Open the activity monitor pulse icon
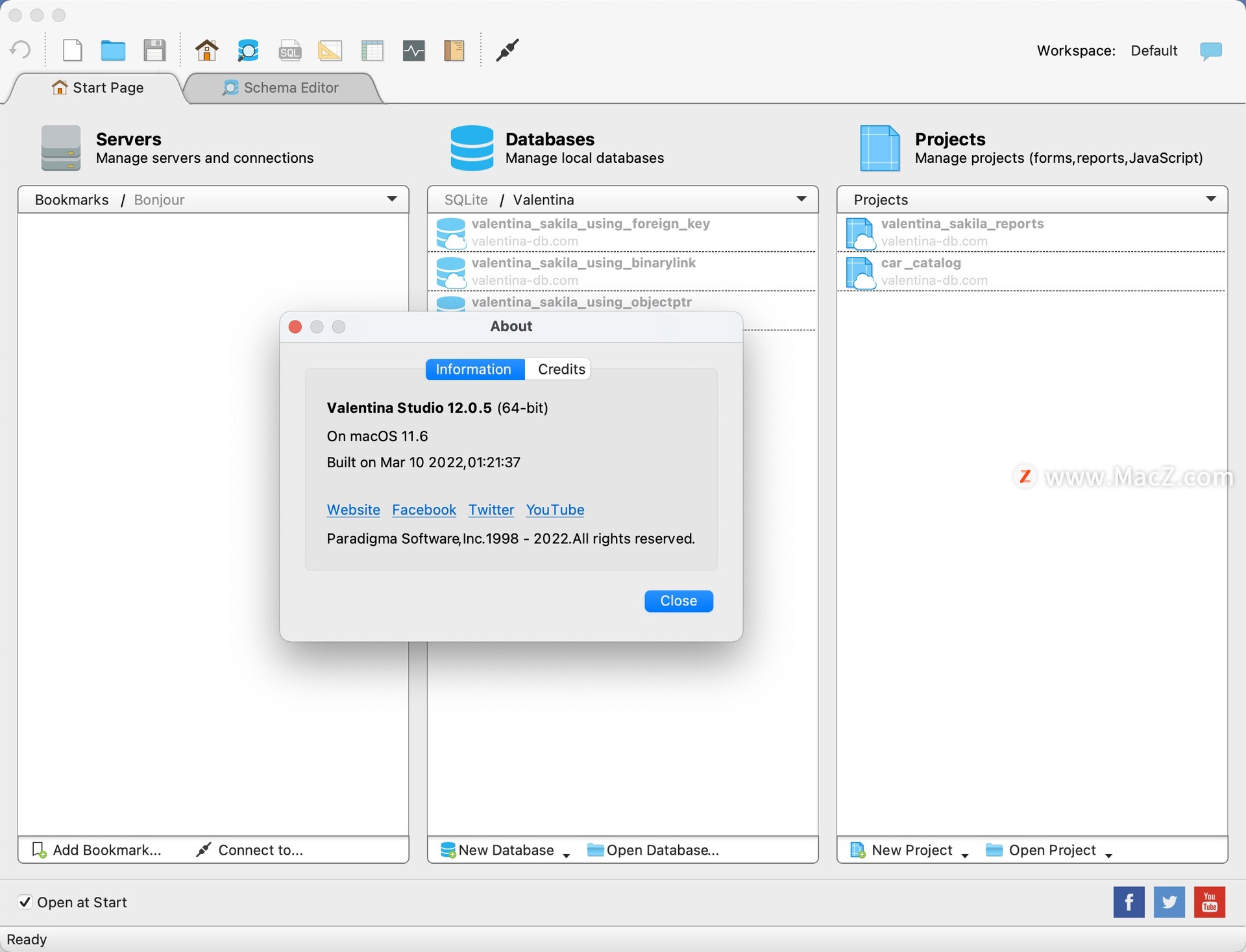This screenshot has width=1246, height=952. [x=413, y=51]
